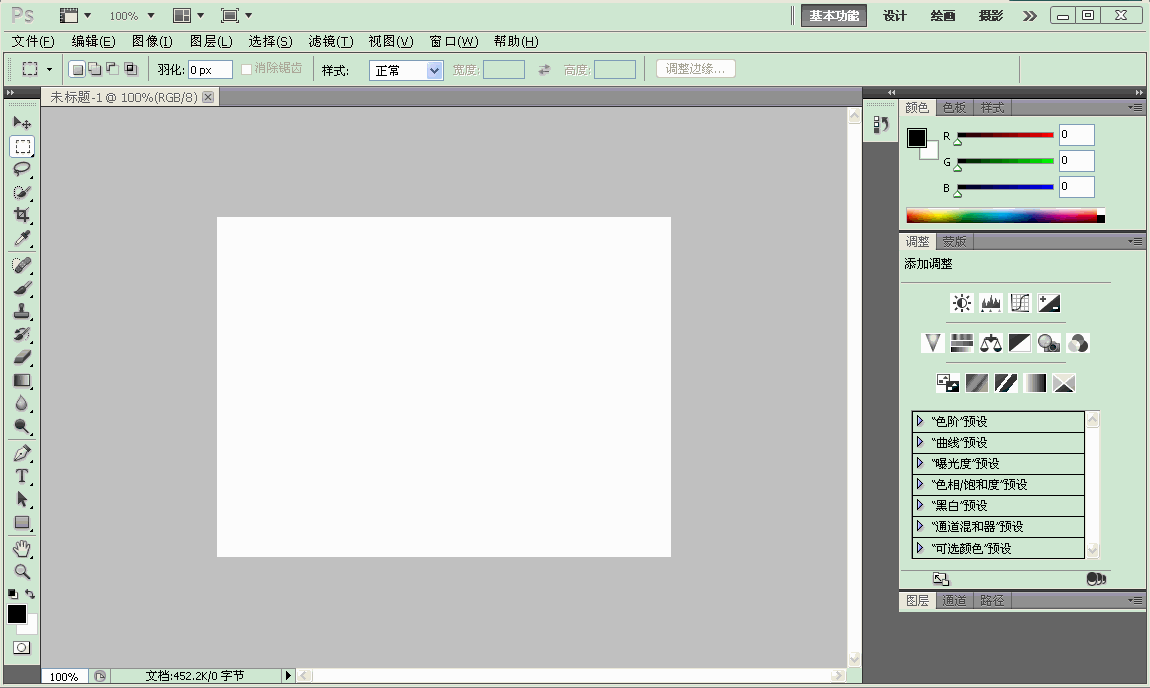The image size is (1150, 688).
Task: Open the 文件(F) menu
Action: [33, 41]
